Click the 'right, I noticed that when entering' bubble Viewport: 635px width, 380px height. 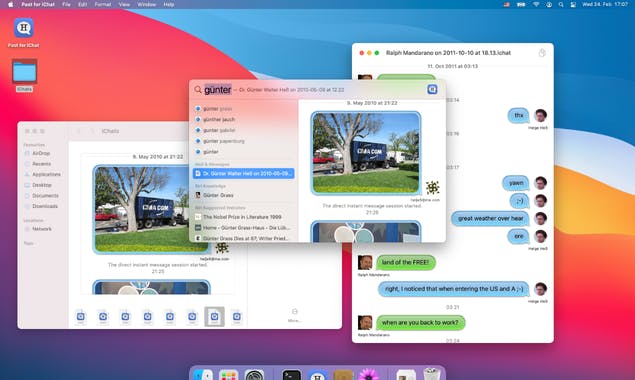tap(454, 289)
